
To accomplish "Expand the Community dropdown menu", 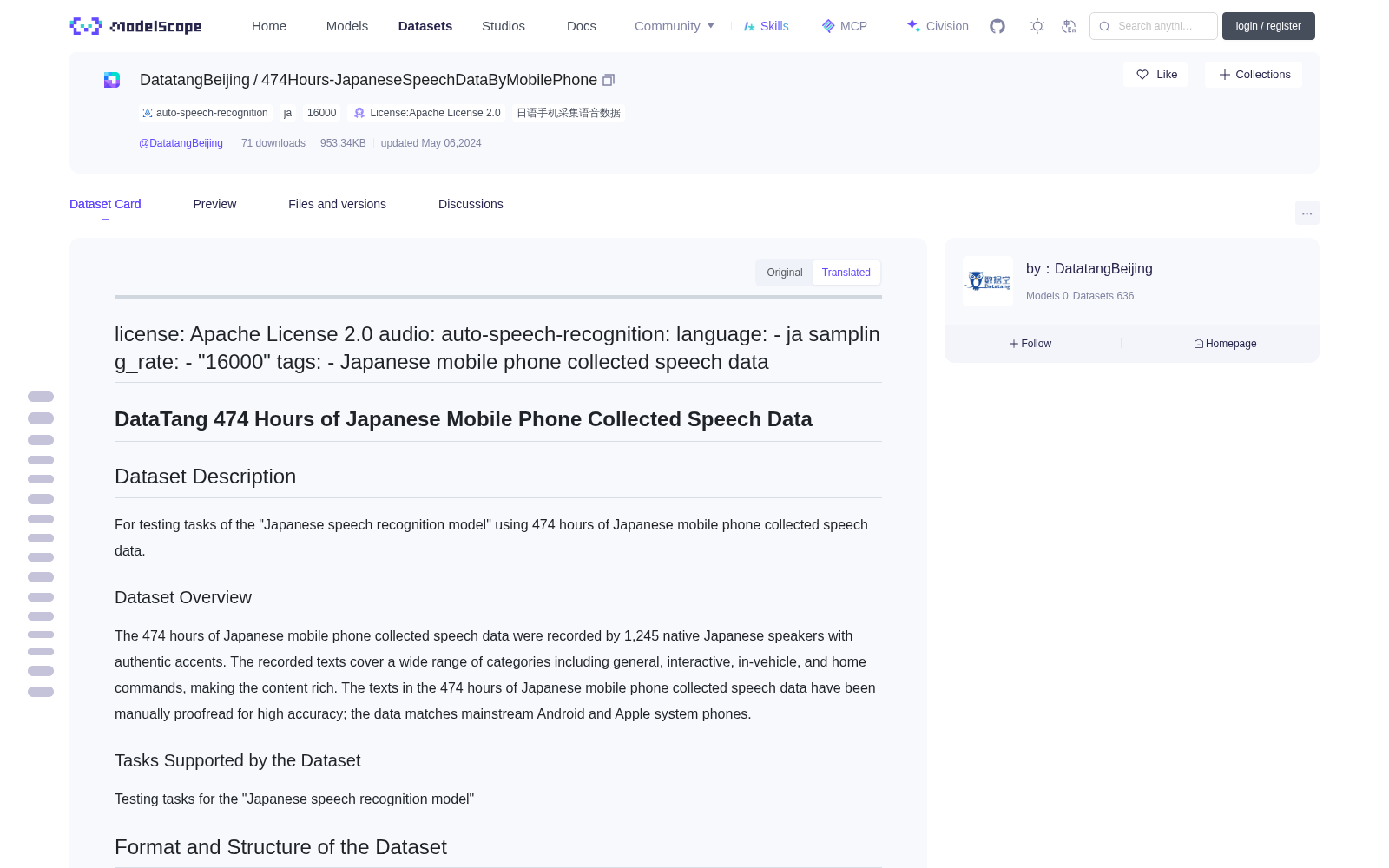I will click(x=675, y=26).
